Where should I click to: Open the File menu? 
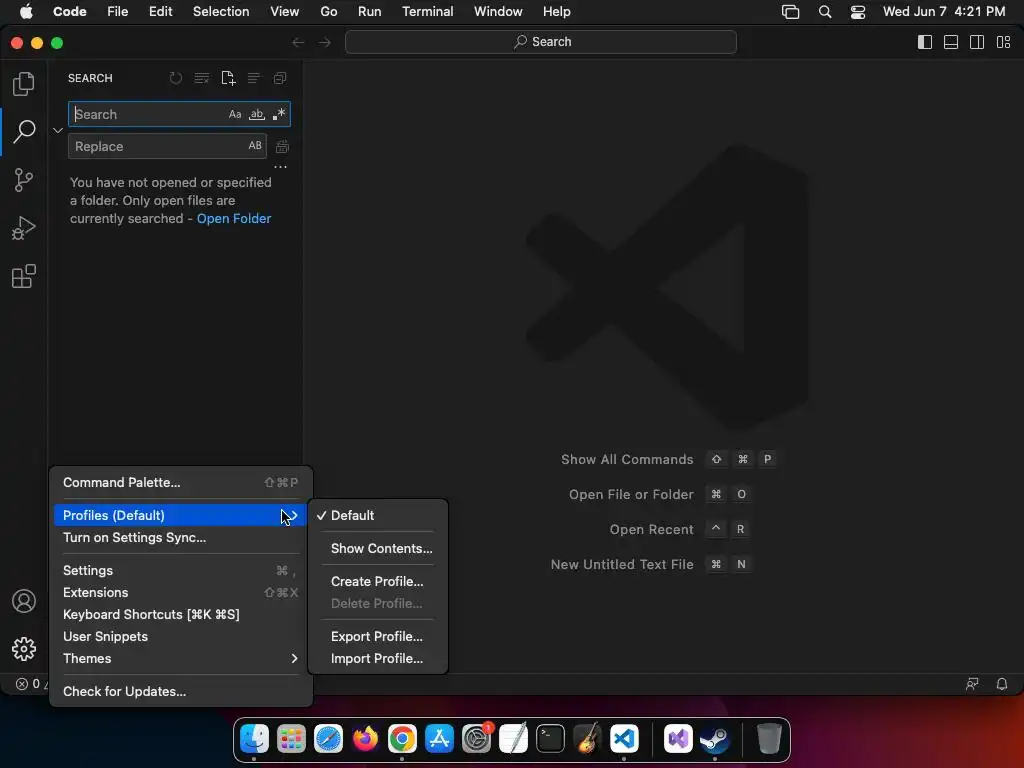click(118, 12)
